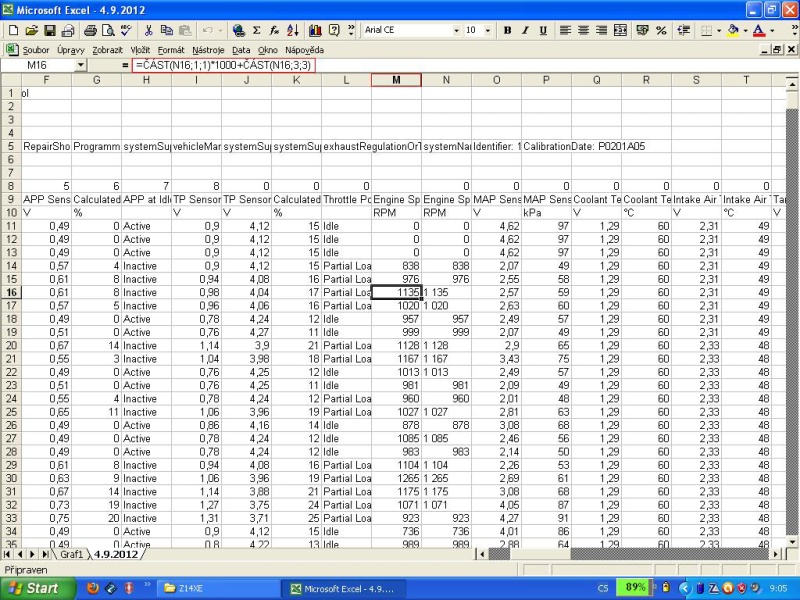Click the Sort Ascending icon
Viewport: 800px width, 600px height.
click(x=293, y=31)
